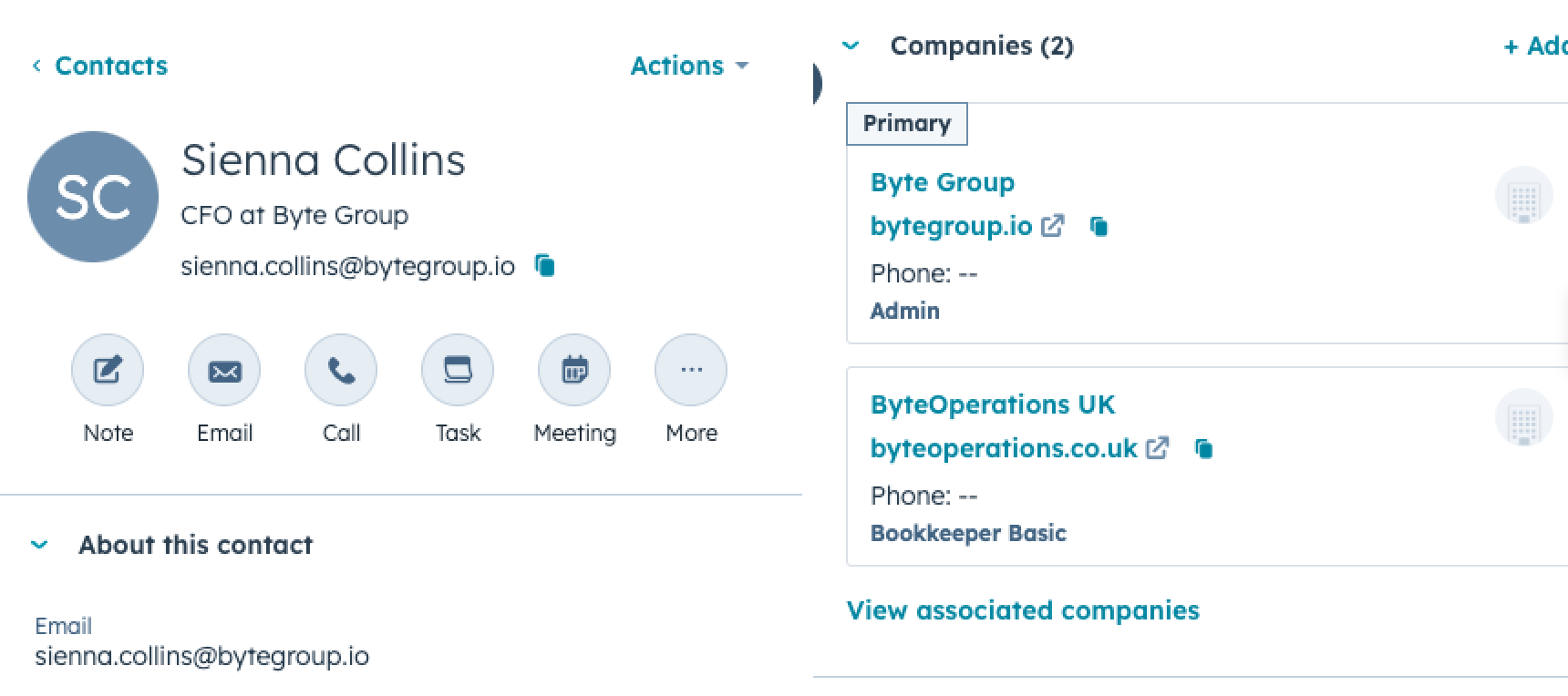1568x696 pixels.
Task: Click View associated companies
Action: pyautogui.click(x=1023, y=610)
